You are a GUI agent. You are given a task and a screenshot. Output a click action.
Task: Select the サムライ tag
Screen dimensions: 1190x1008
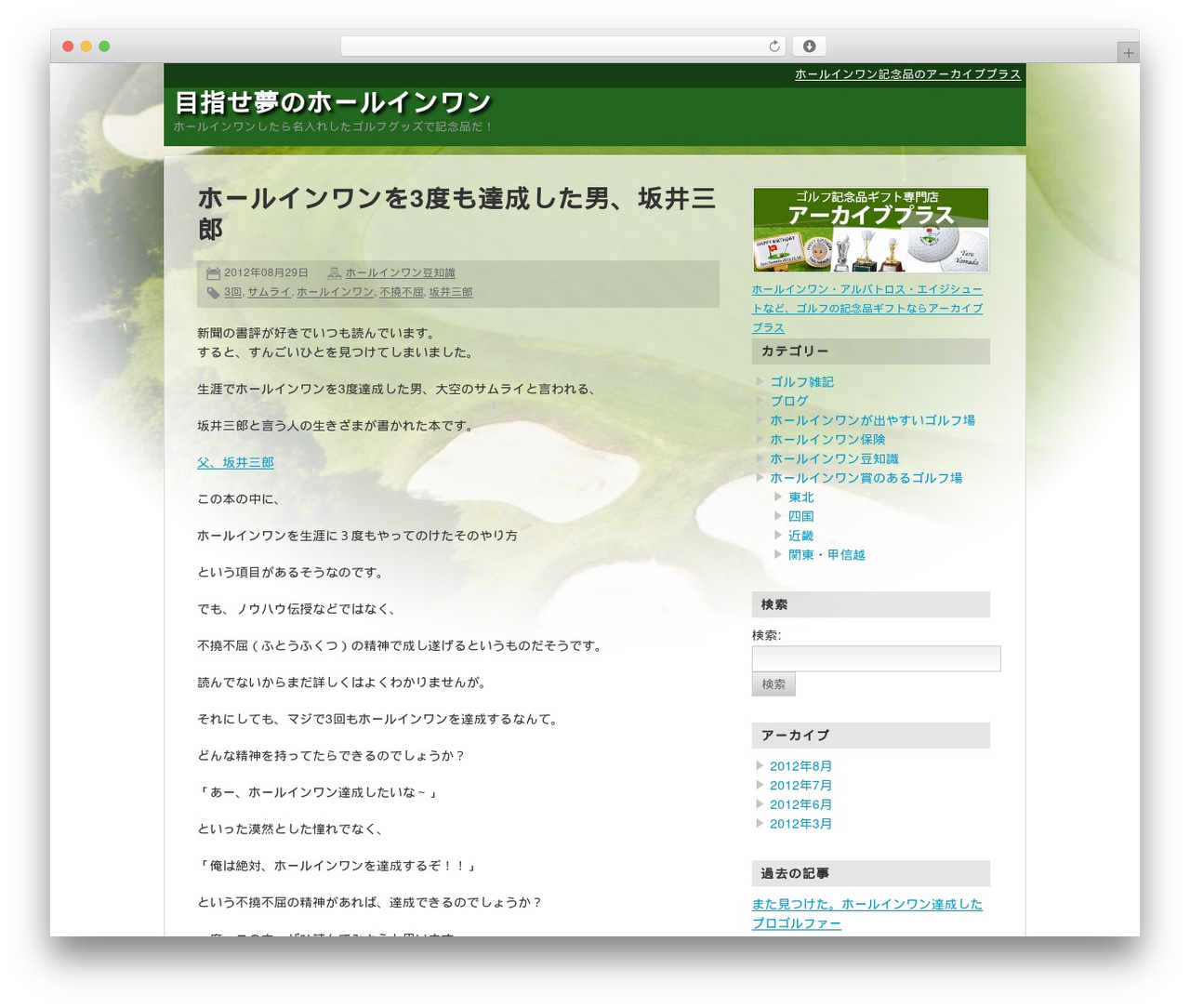(269, 292)
